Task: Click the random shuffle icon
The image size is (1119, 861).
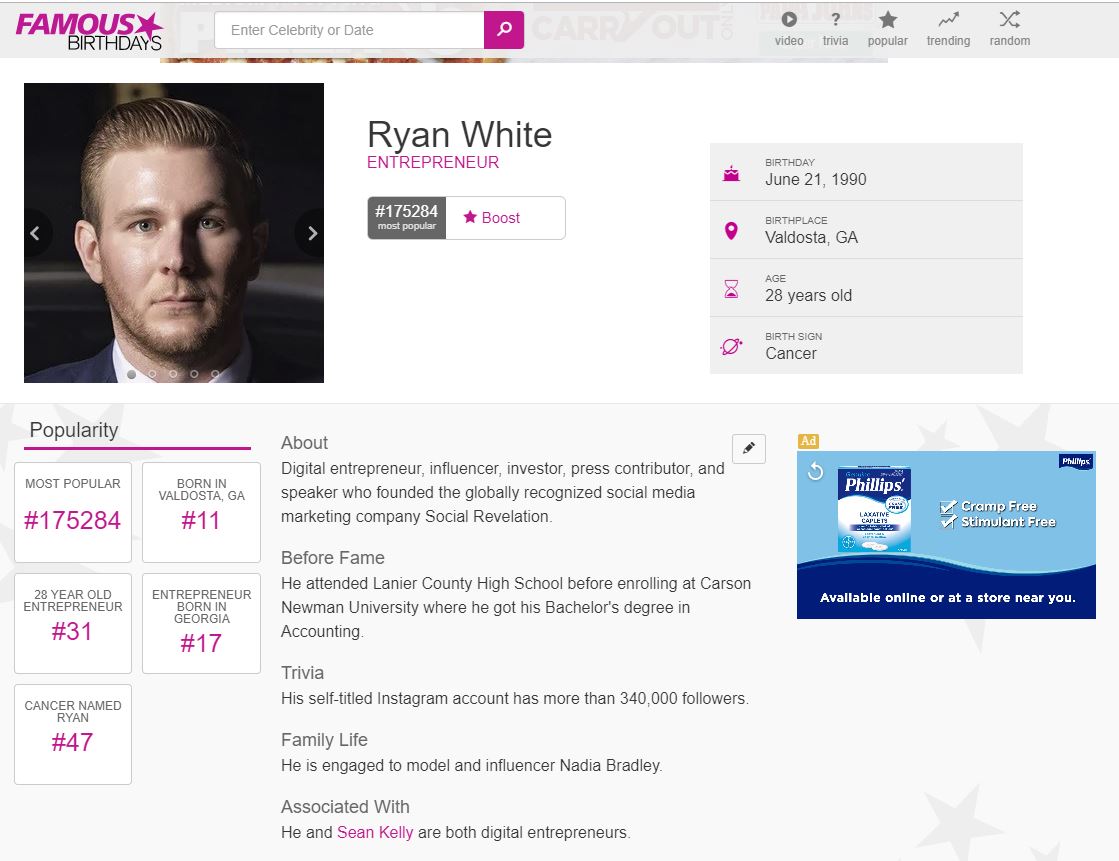Action: click(1009, 19)
